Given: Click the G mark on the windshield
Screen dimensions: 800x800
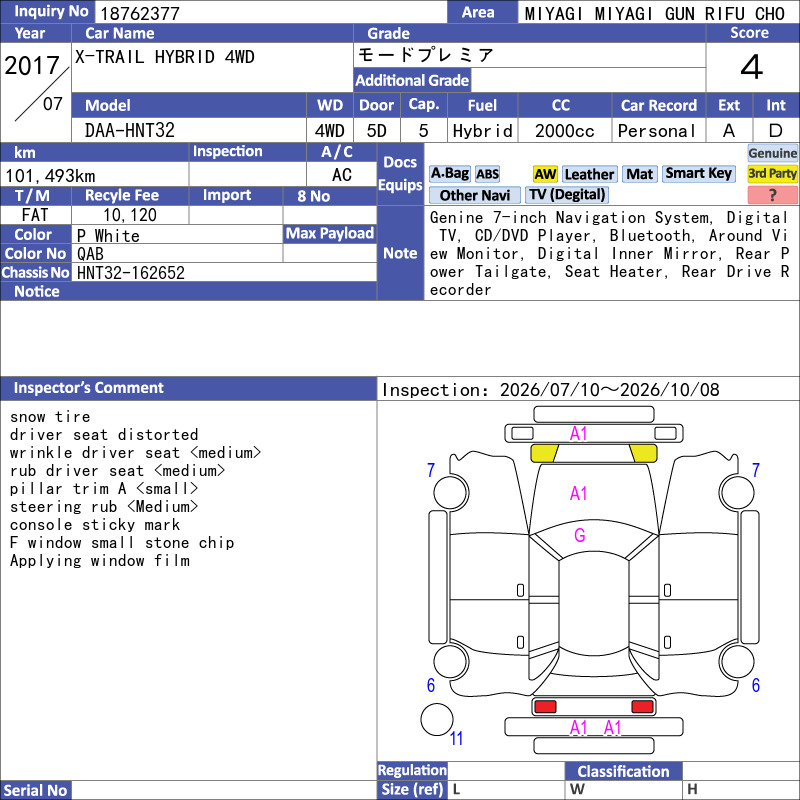Looking at the screenshot, I should 580,535.
